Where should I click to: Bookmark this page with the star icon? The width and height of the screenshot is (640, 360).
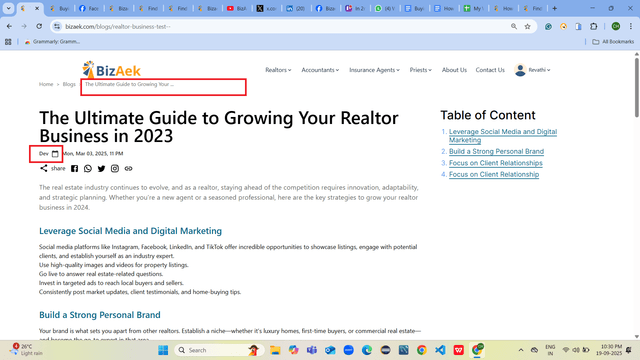pyautogui.click(x=527, y=27)
